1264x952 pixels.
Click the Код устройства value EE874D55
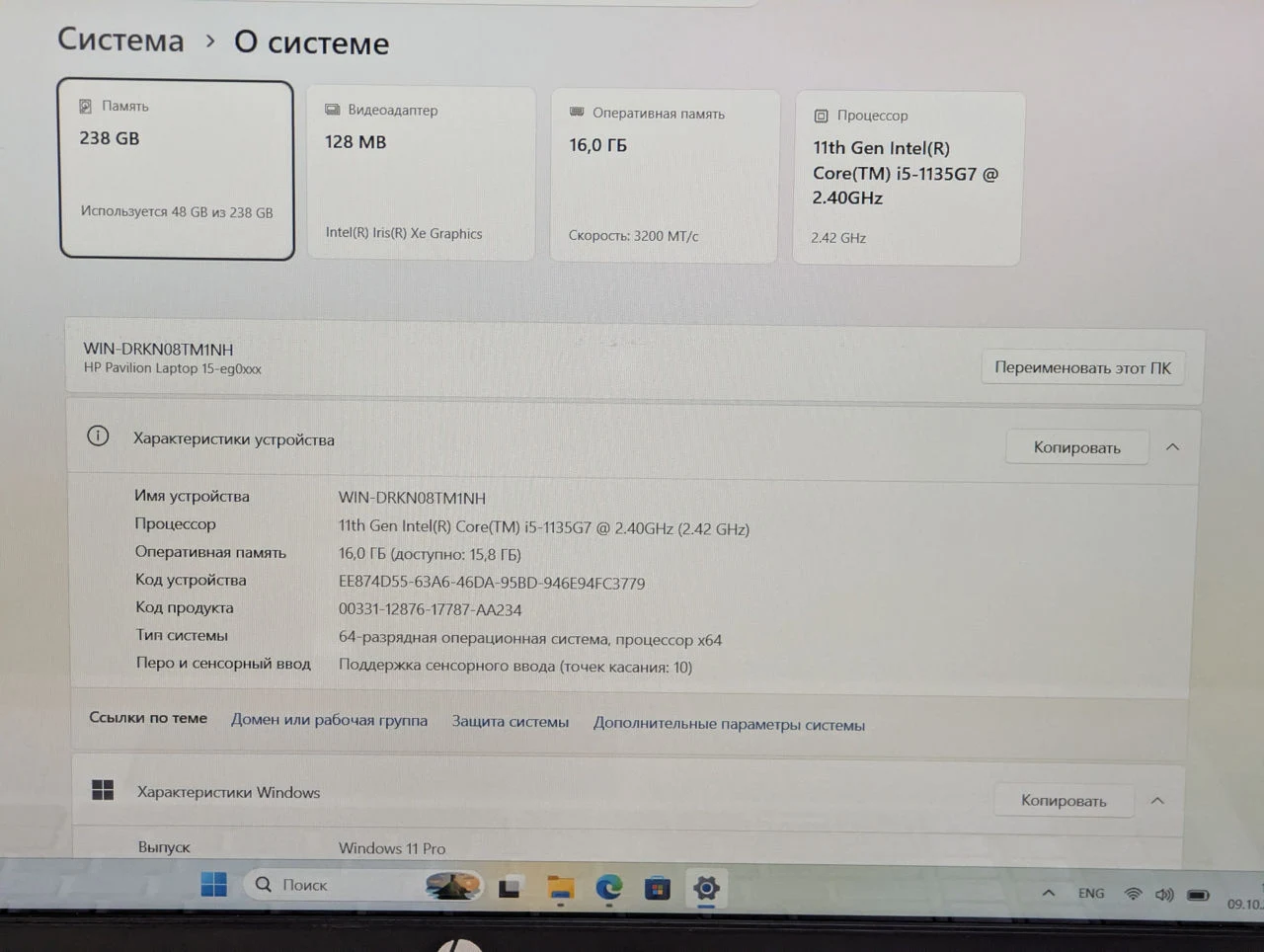[x=492, y=583]
